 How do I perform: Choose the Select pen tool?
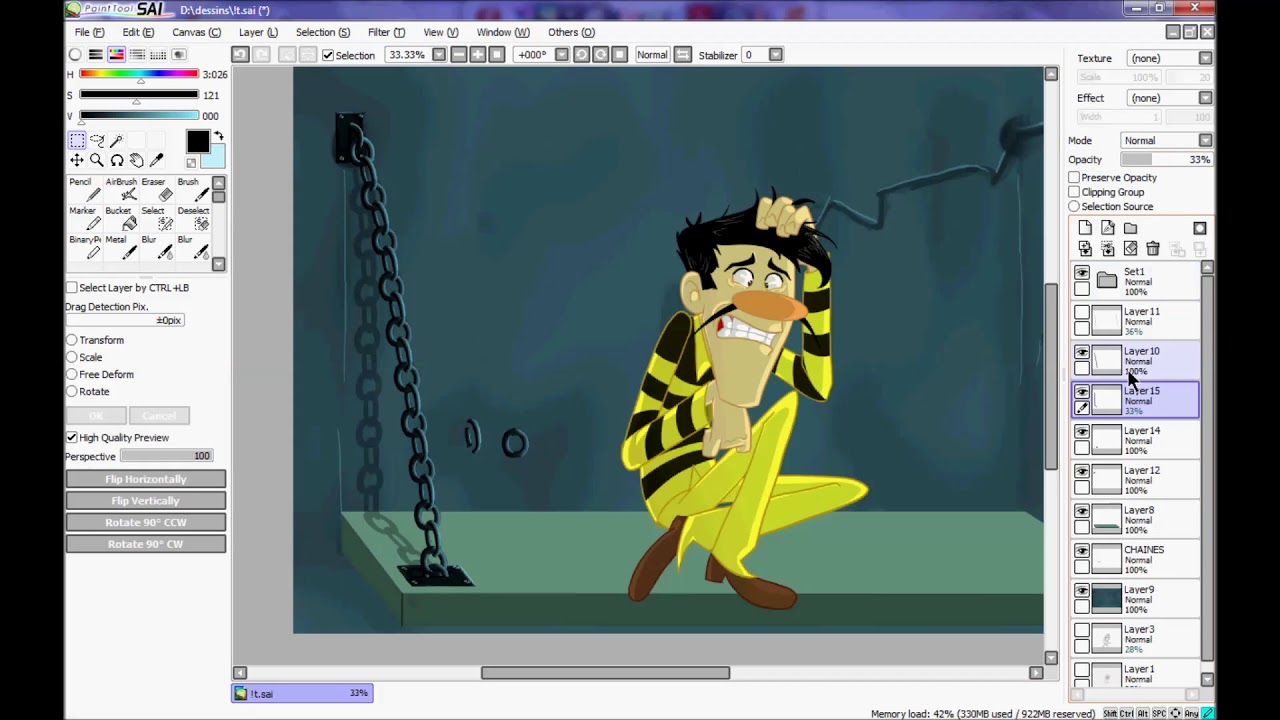[x=156, y=218]
